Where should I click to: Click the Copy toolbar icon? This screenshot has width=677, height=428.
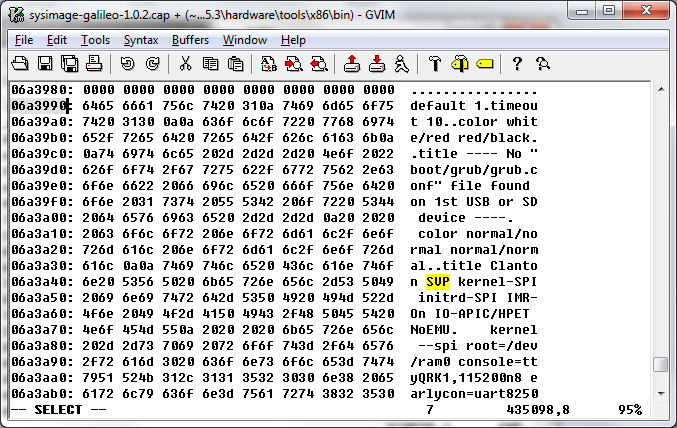210,64
